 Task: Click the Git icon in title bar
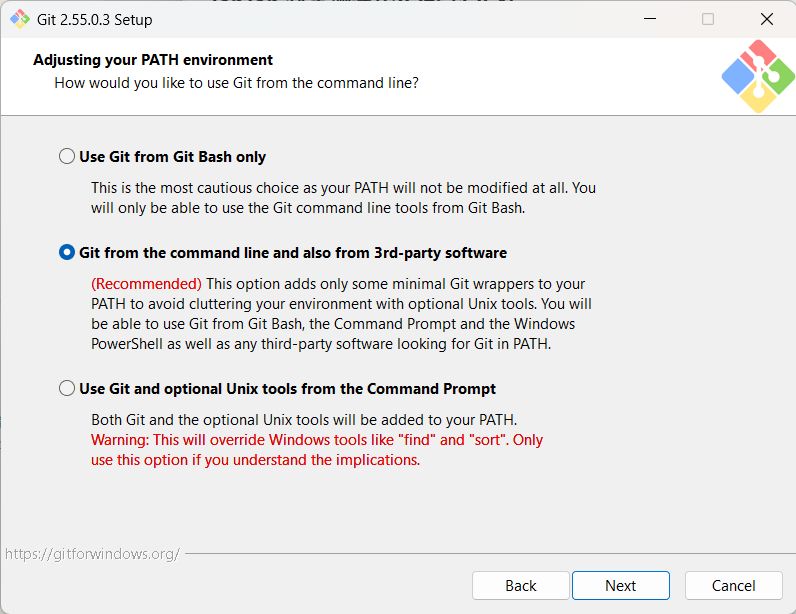click(x=20, y=19)
